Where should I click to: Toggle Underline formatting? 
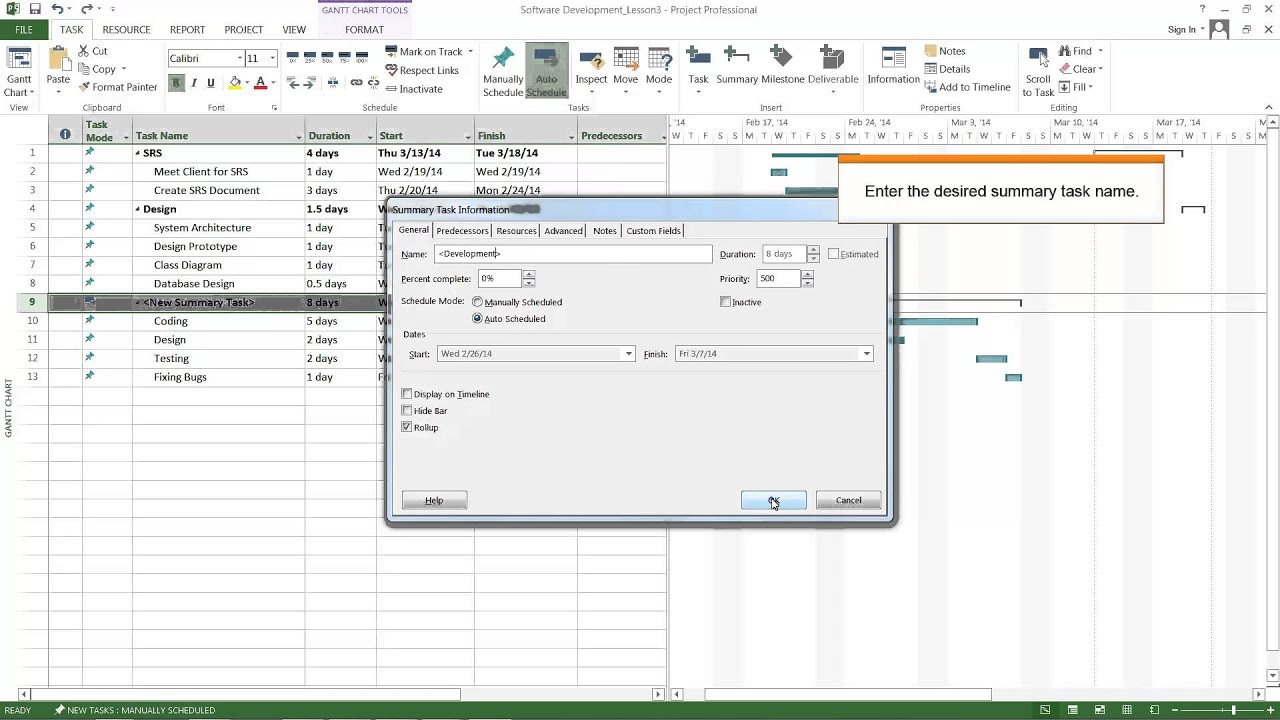[211, 83]
